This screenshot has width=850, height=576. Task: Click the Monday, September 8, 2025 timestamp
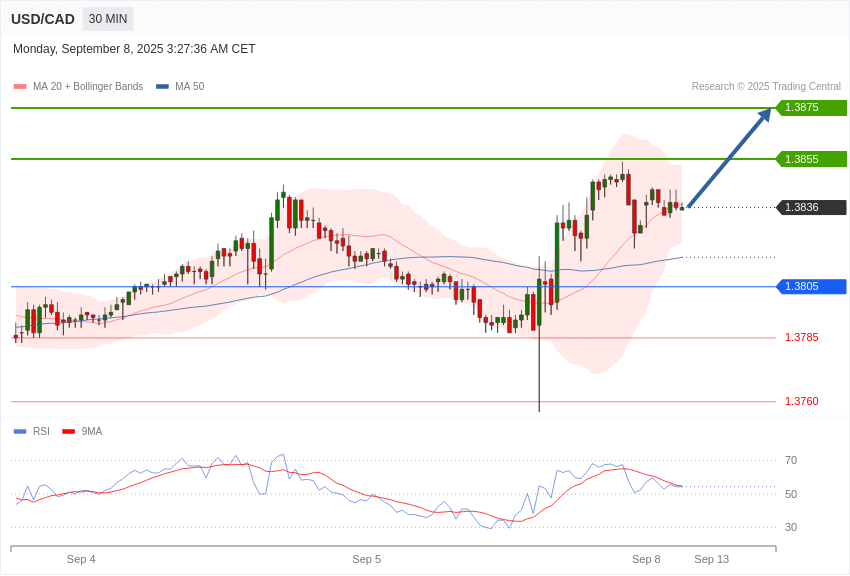(x=134, y=49)
